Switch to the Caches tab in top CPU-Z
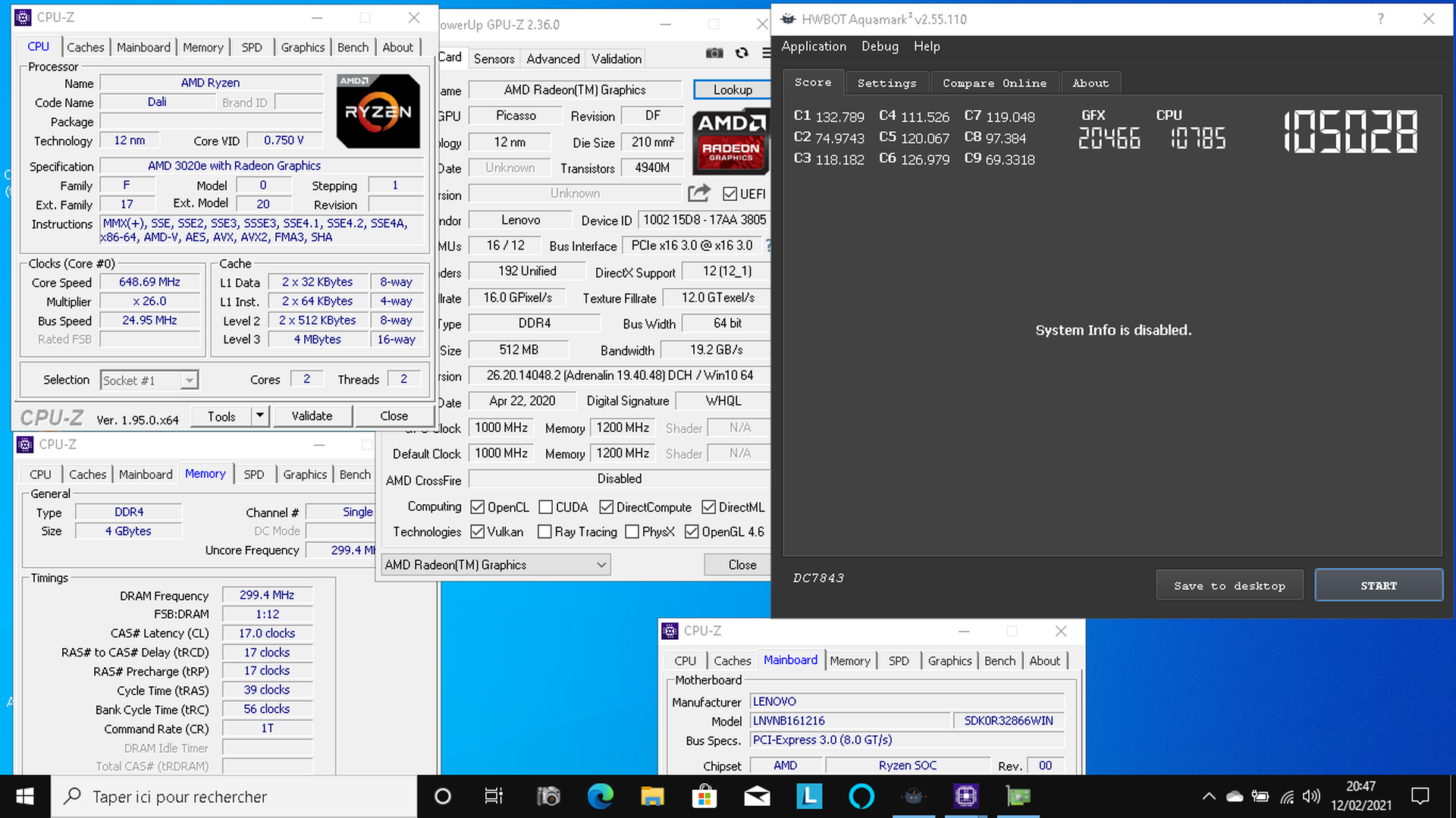This screenshot has width=1456, height=818. point(85,47)
